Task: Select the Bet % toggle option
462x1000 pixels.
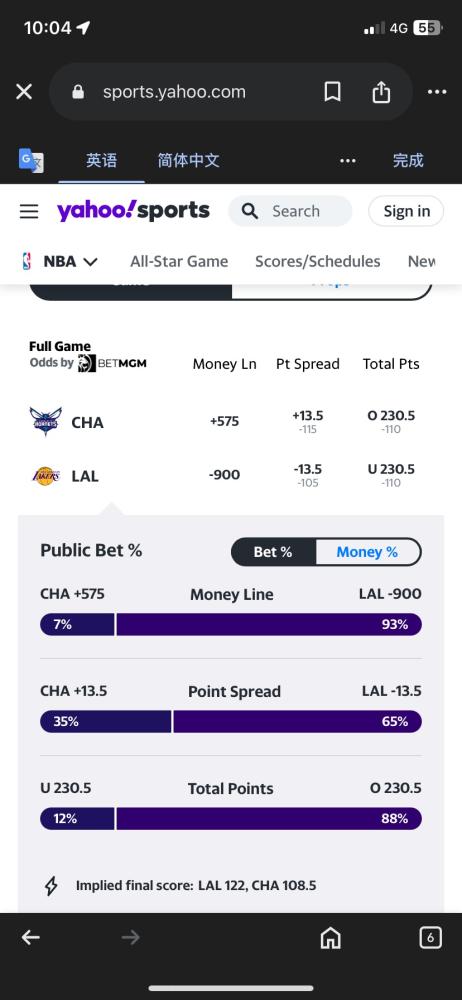Action: pos(273,552)
